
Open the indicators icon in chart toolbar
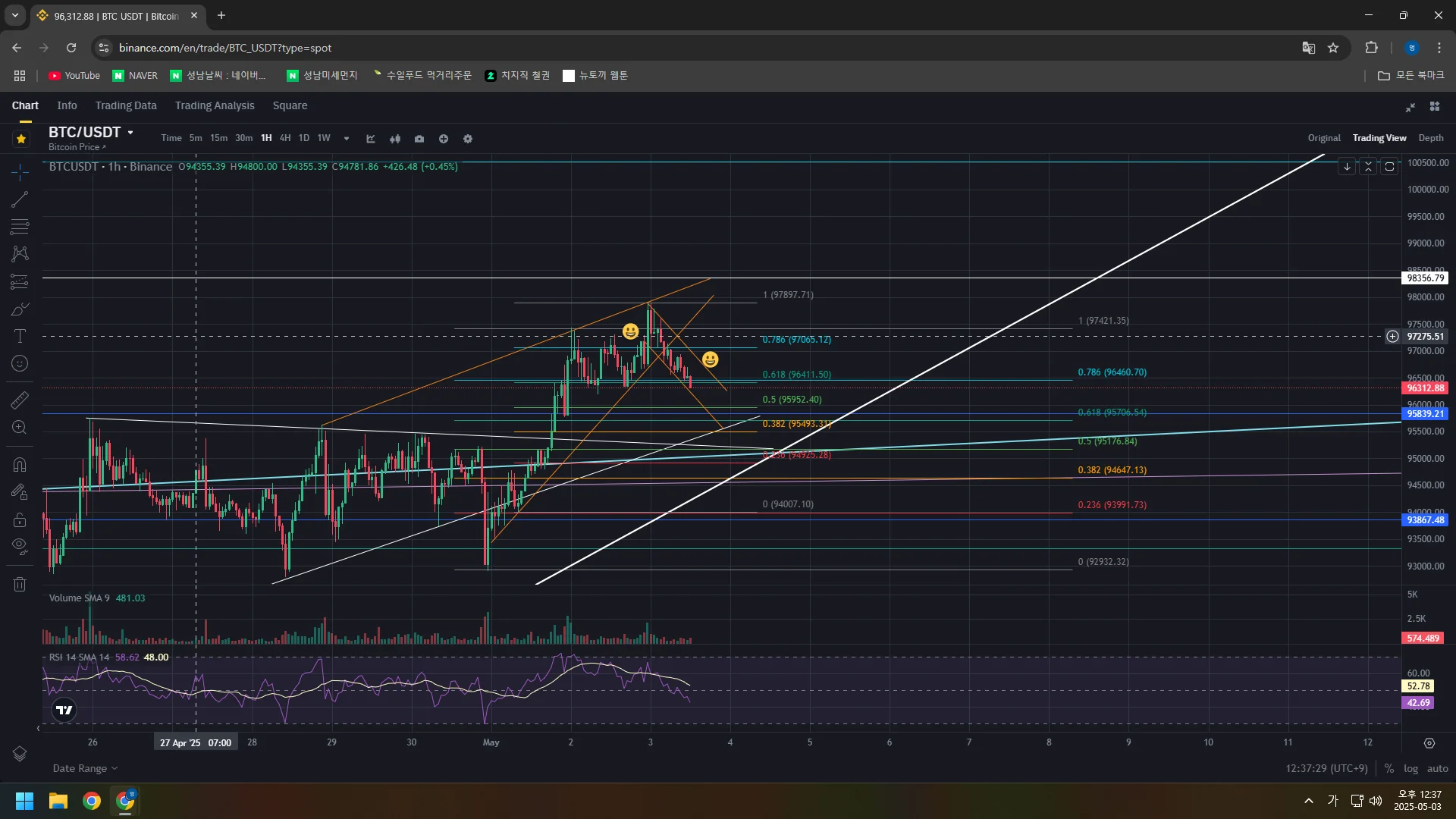[371, 139]
